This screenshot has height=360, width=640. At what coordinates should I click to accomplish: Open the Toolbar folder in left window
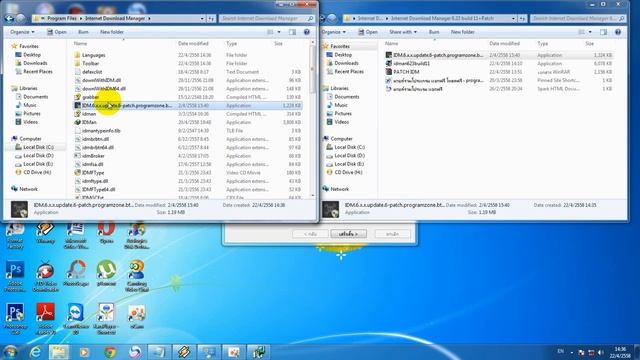(x=90, y=63)
